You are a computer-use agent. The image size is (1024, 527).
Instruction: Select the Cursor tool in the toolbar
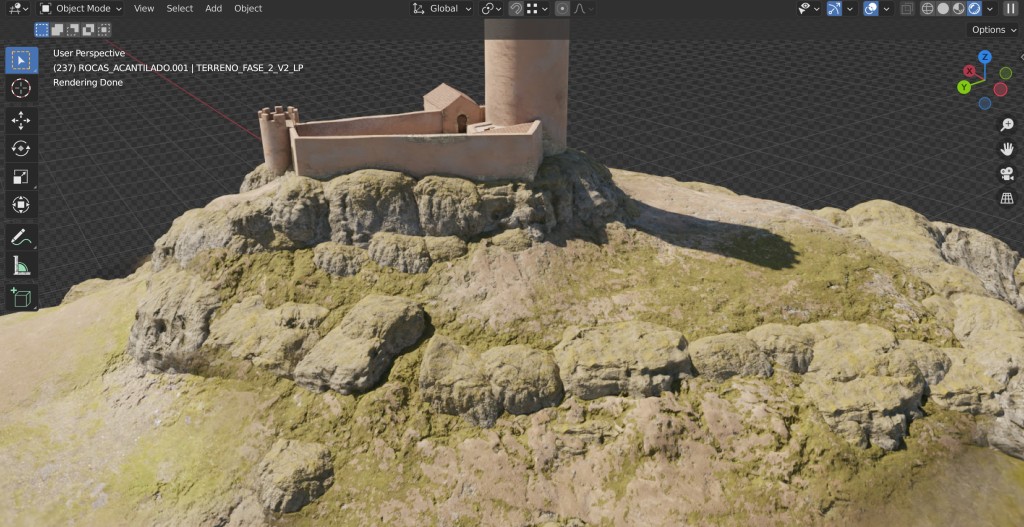pos(21,88)
